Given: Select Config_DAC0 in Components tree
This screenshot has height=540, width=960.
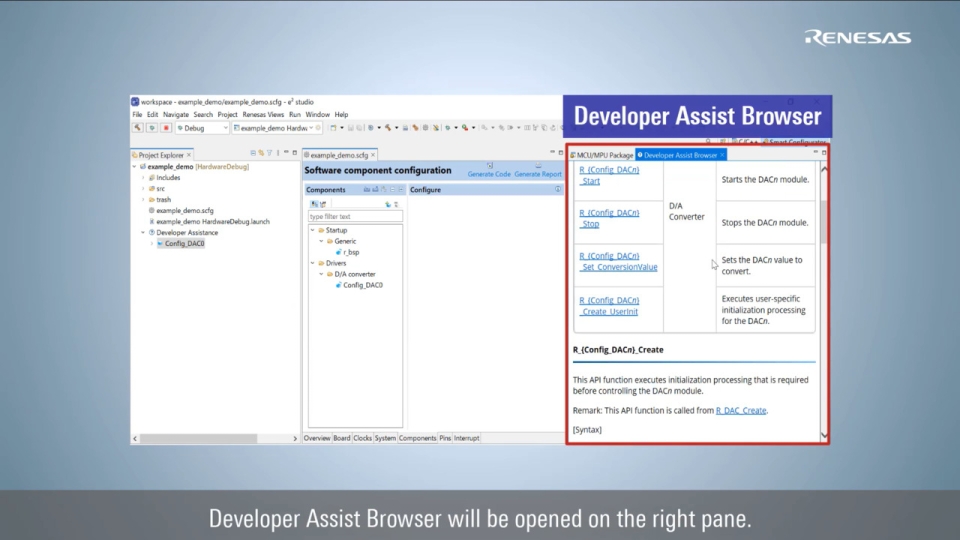Looking at the screenshot, I should click(362, 285).
